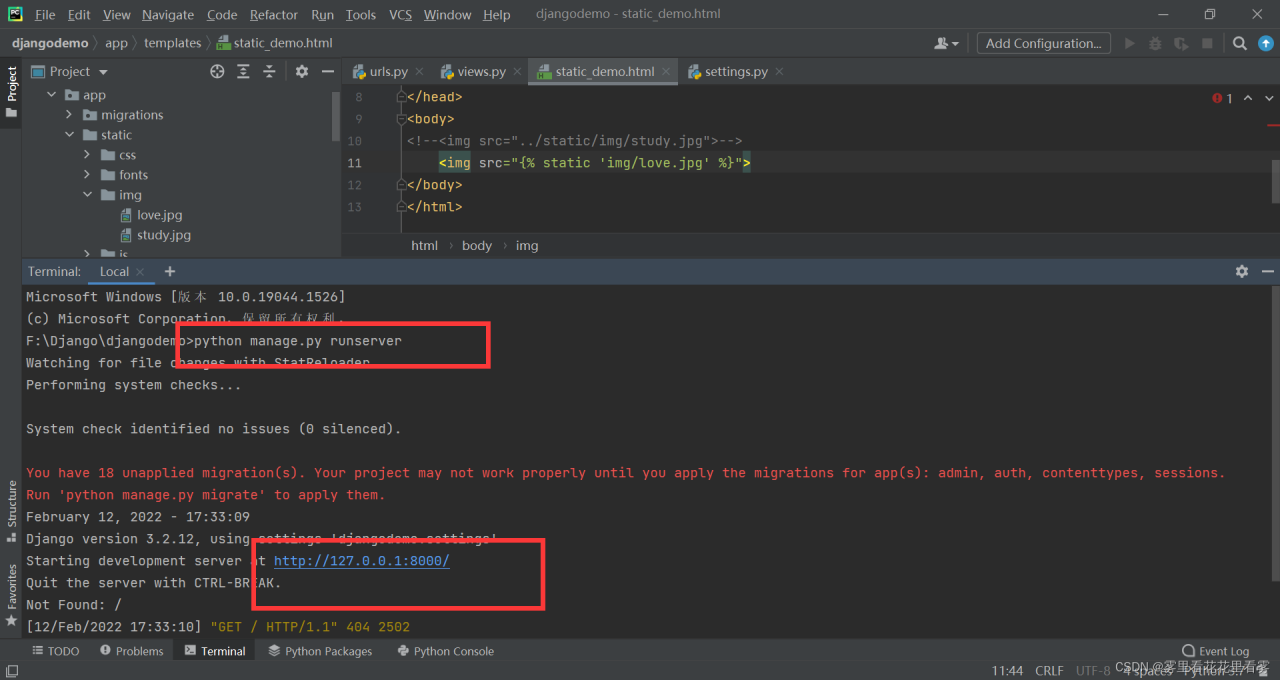Select love.jpg in the project tree
Screen dimensions: 1280x680
pyautogui.click(x=159, y=215)
